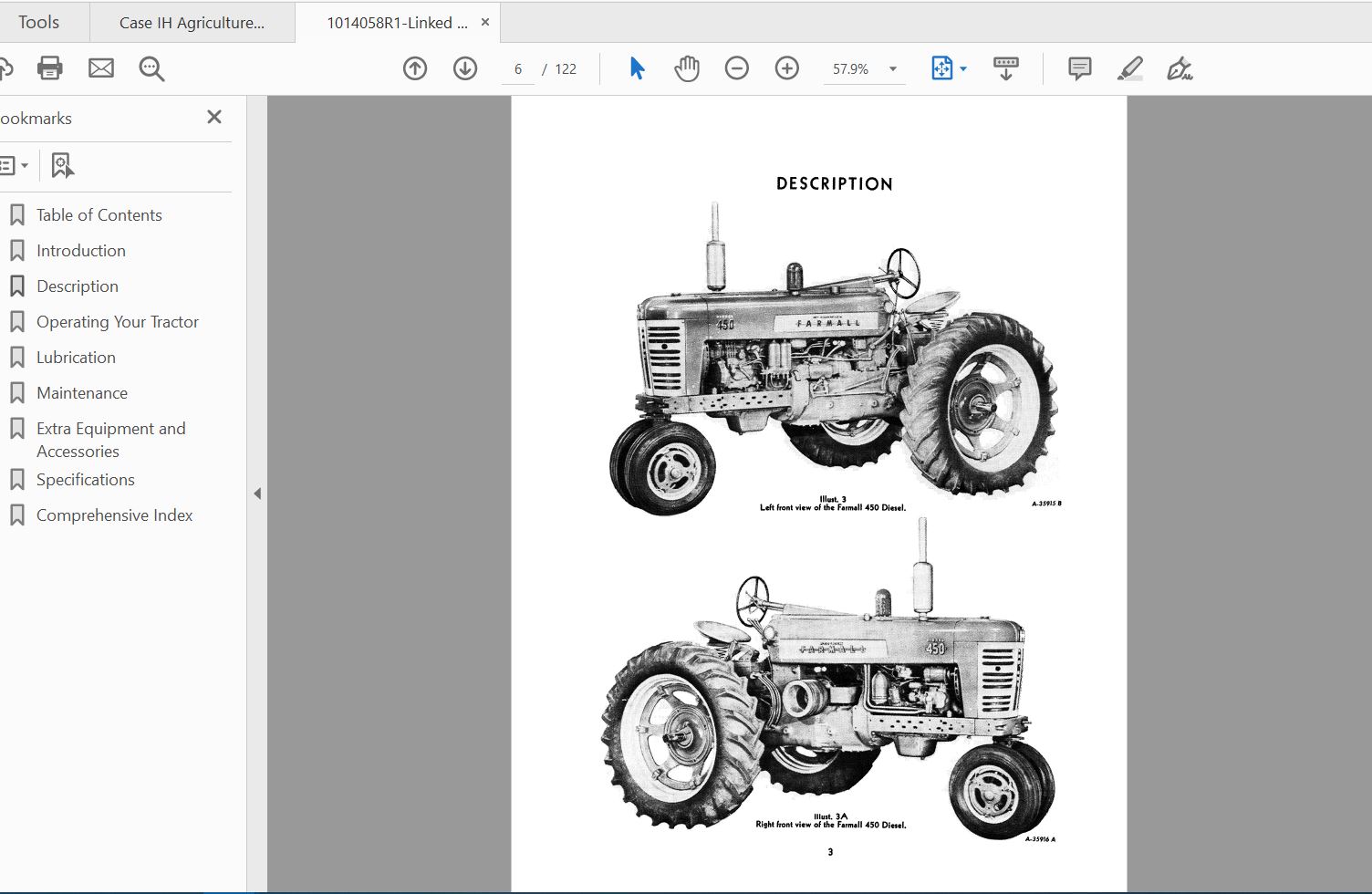Switch to the Case IH Agriculture tab
This screenshot has height=894, width=1372.
point(192,23)
